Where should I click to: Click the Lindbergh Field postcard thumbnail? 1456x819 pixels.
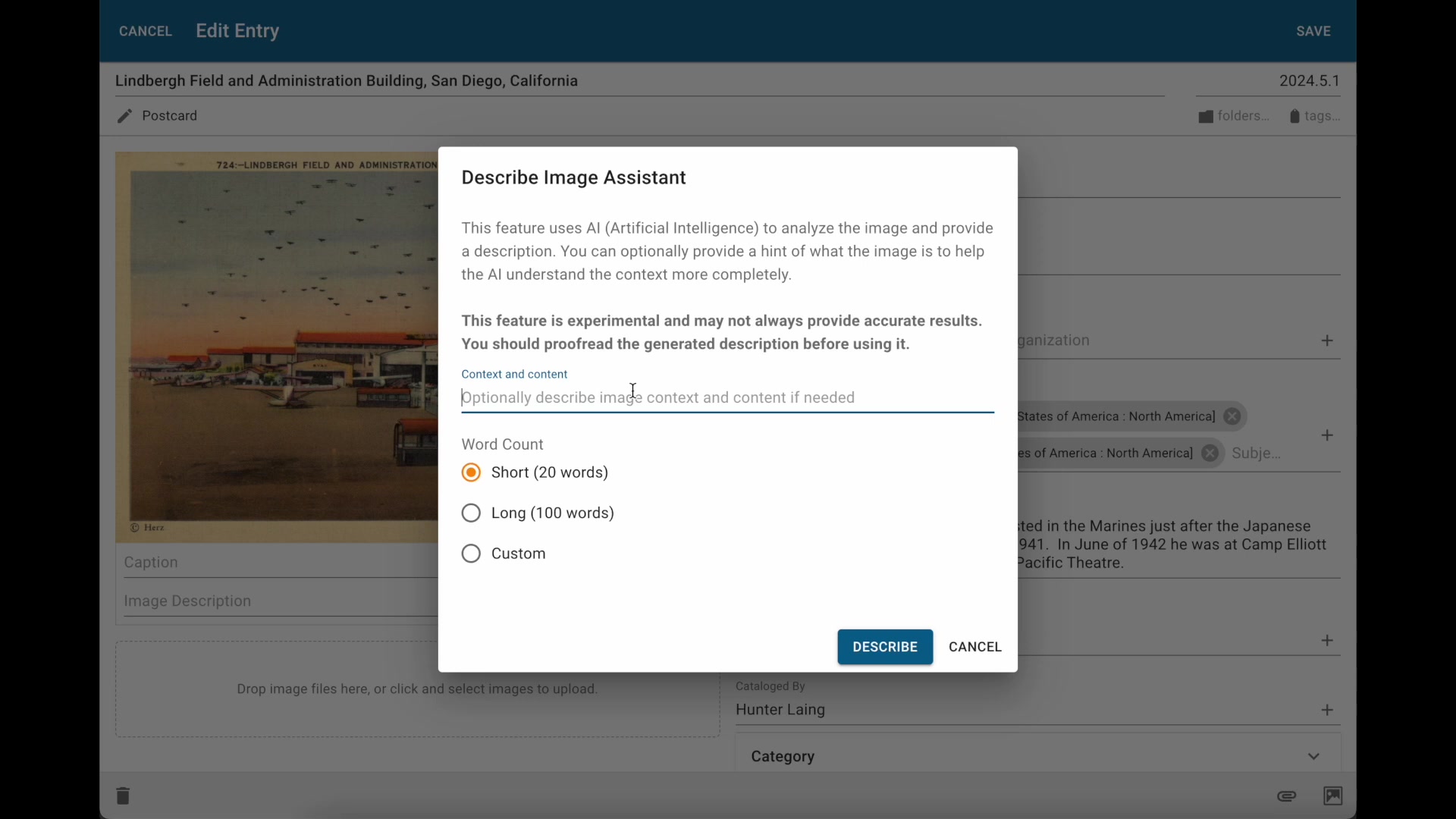pyautogui.click(x=277, y=347)
